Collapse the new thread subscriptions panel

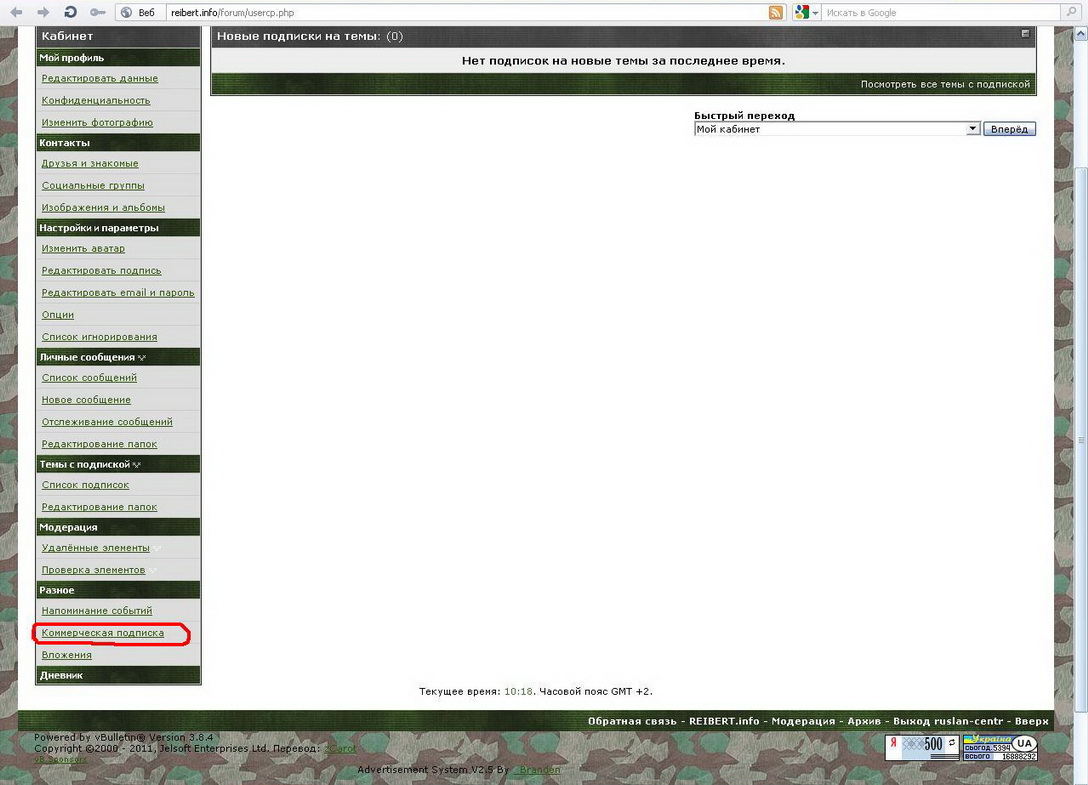1025,34
